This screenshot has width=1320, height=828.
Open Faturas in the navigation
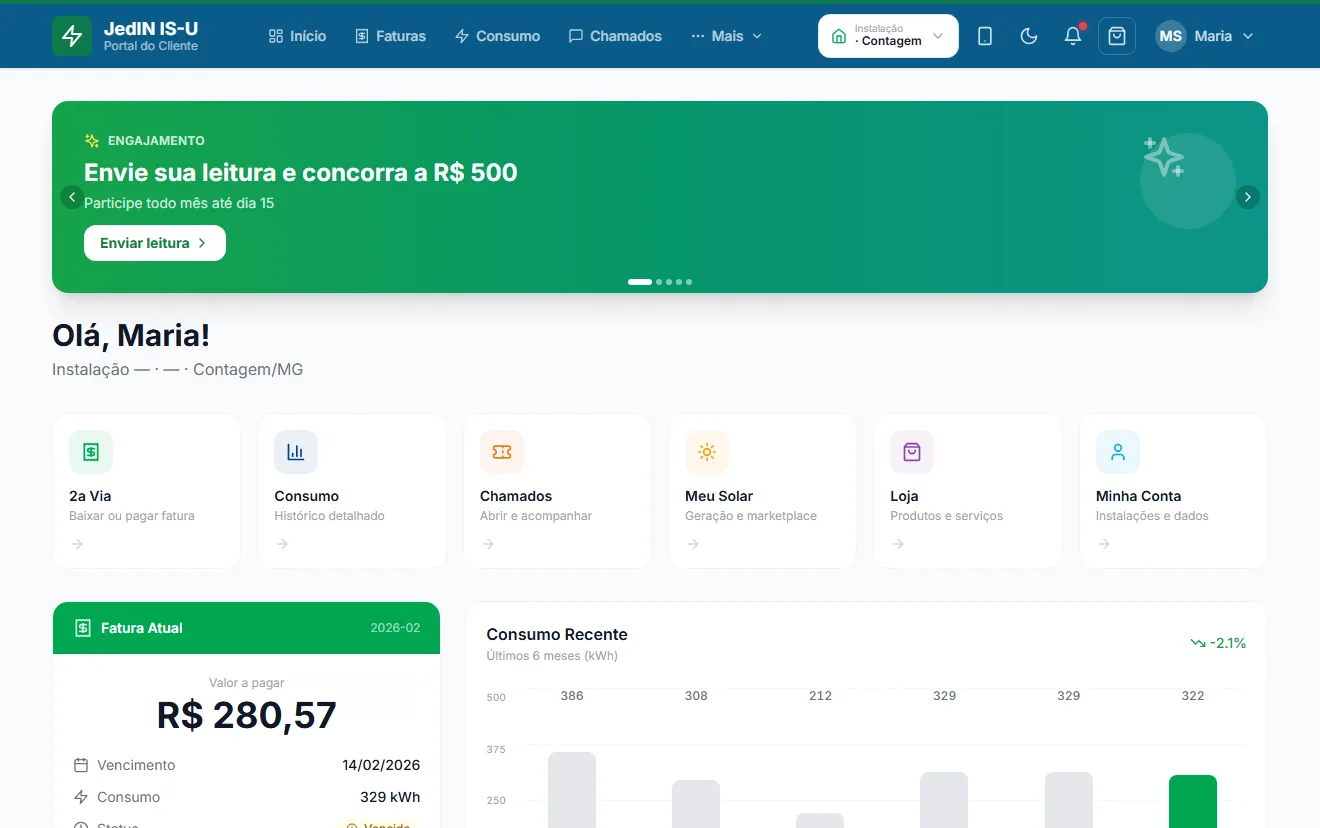pyautogui.click(x=390, y=36)
